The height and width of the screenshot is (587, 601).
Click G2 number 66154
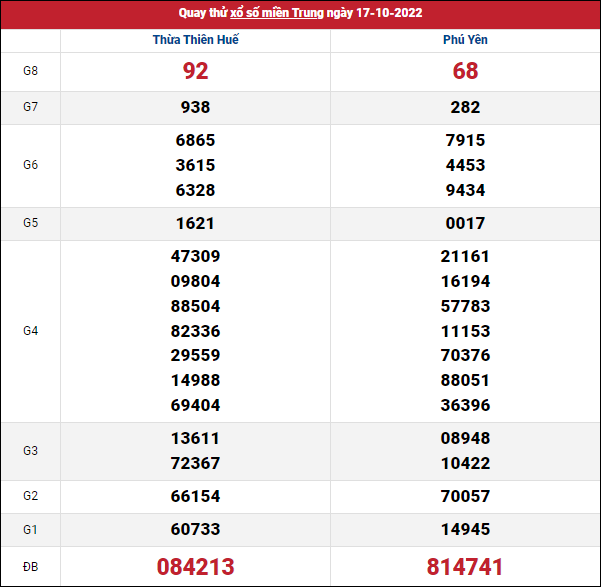coord(196,497)
